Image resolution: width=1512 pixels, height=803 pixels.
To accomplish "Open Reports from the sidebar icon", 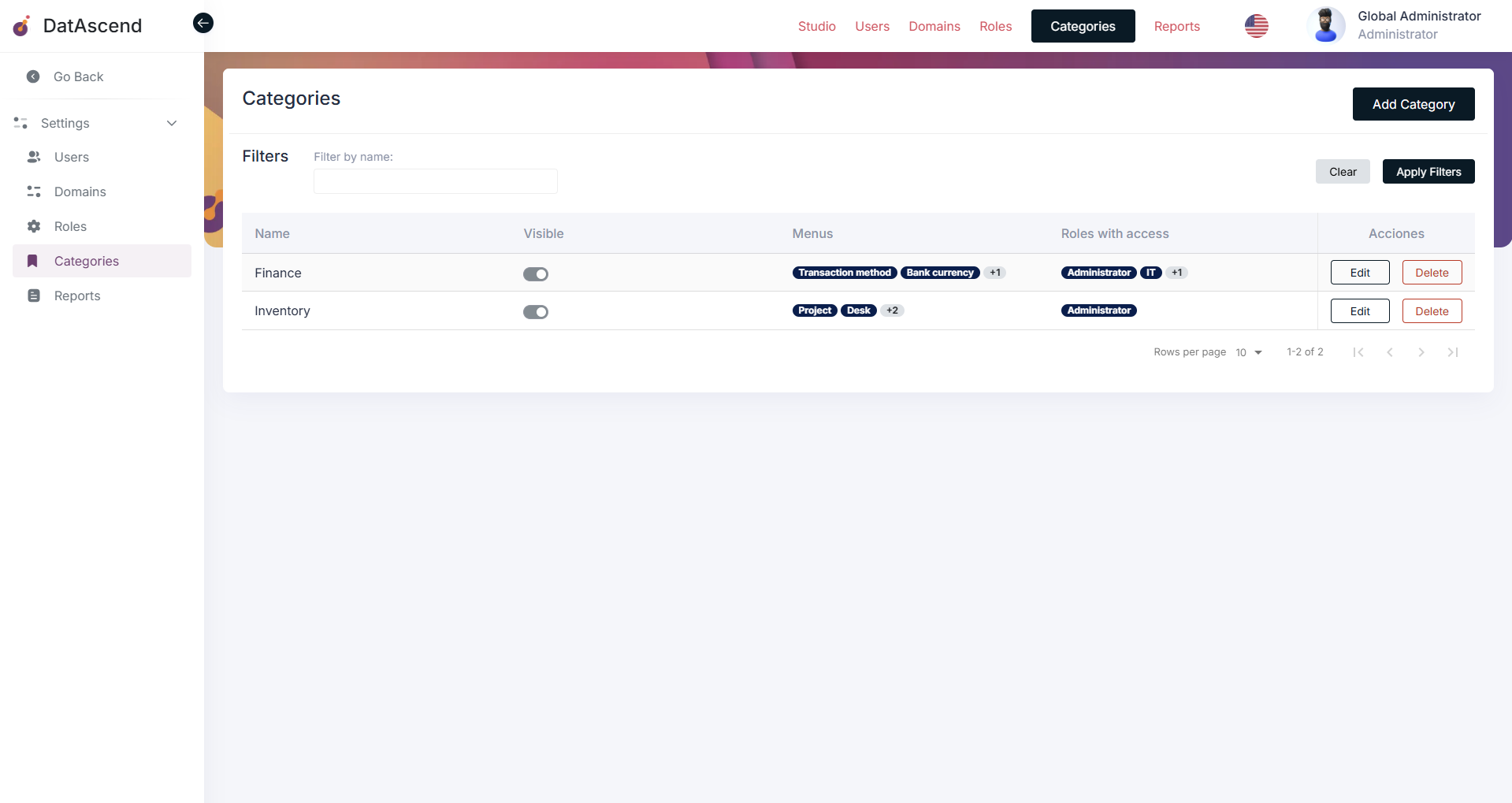I will point(34,296).
